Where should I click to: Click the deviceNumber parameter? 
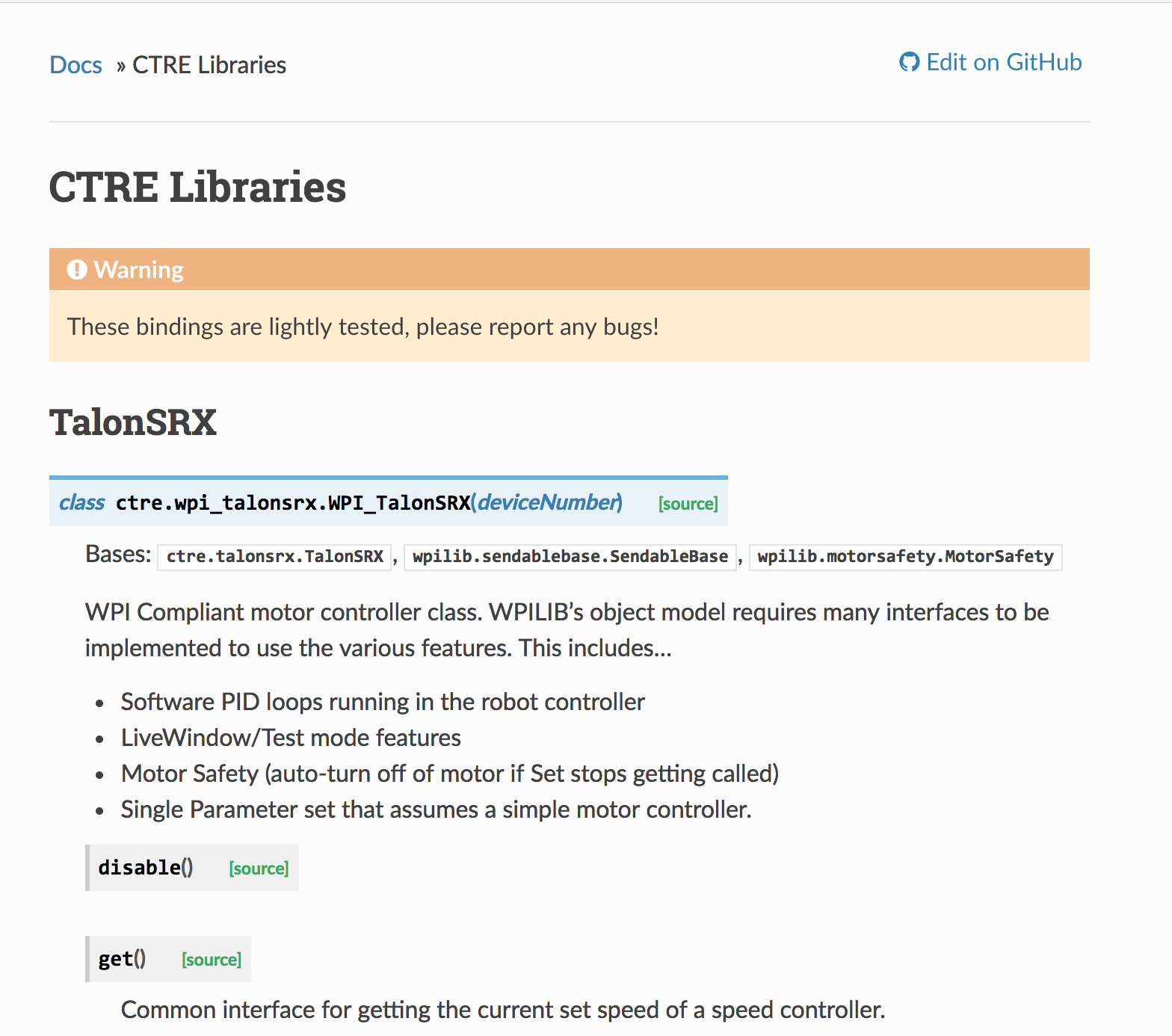tap(549, 502)
